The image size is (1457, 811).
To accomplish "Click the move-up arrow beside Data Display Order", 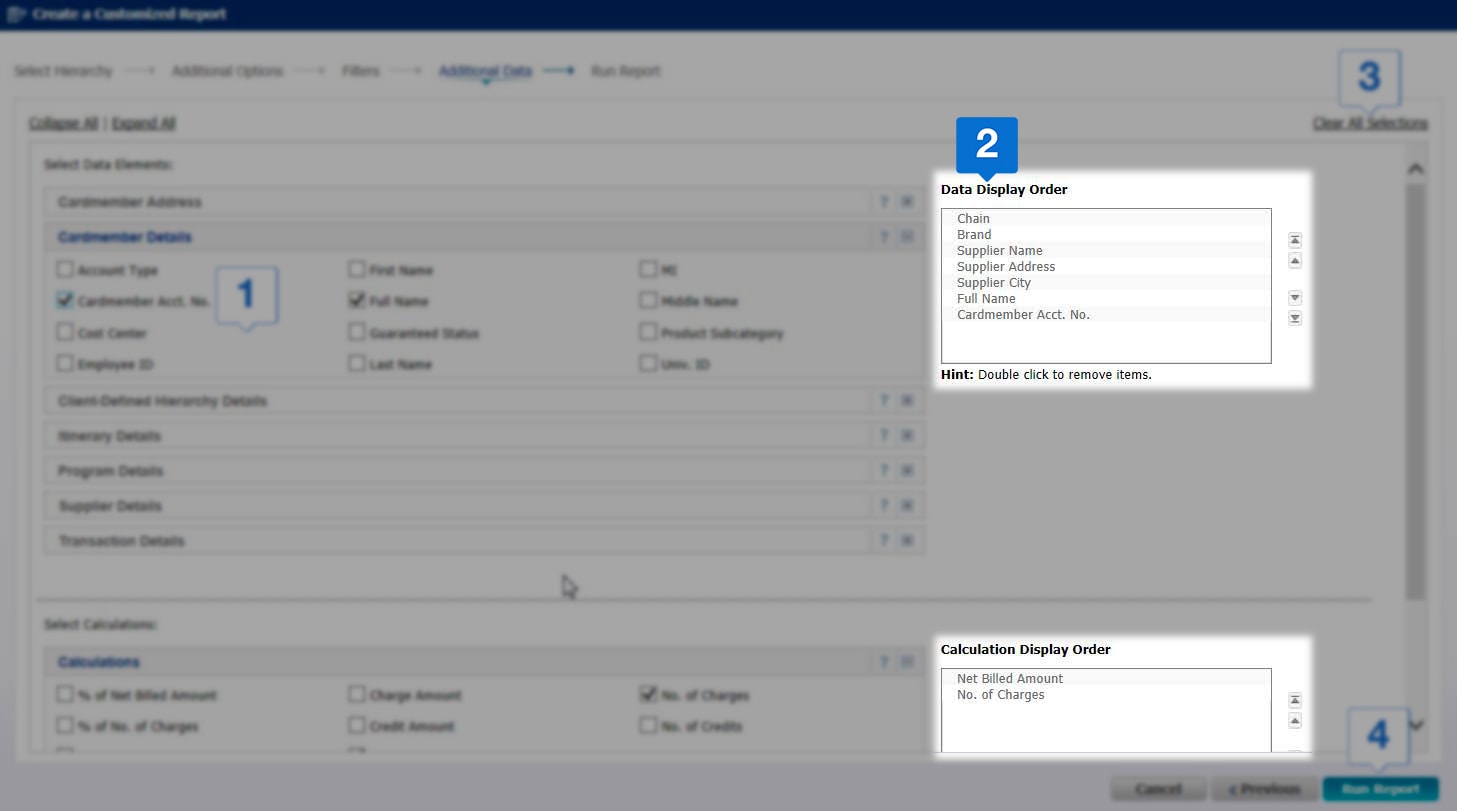I will click(1294, 261).
